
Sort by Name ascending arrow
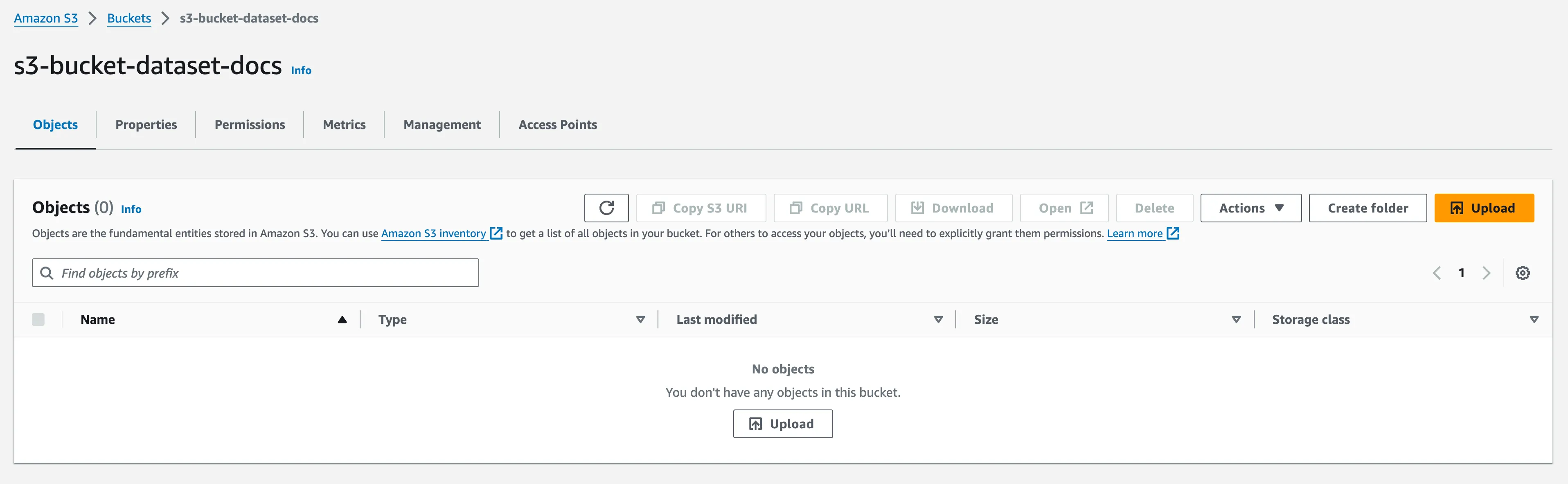coord(342,320)
